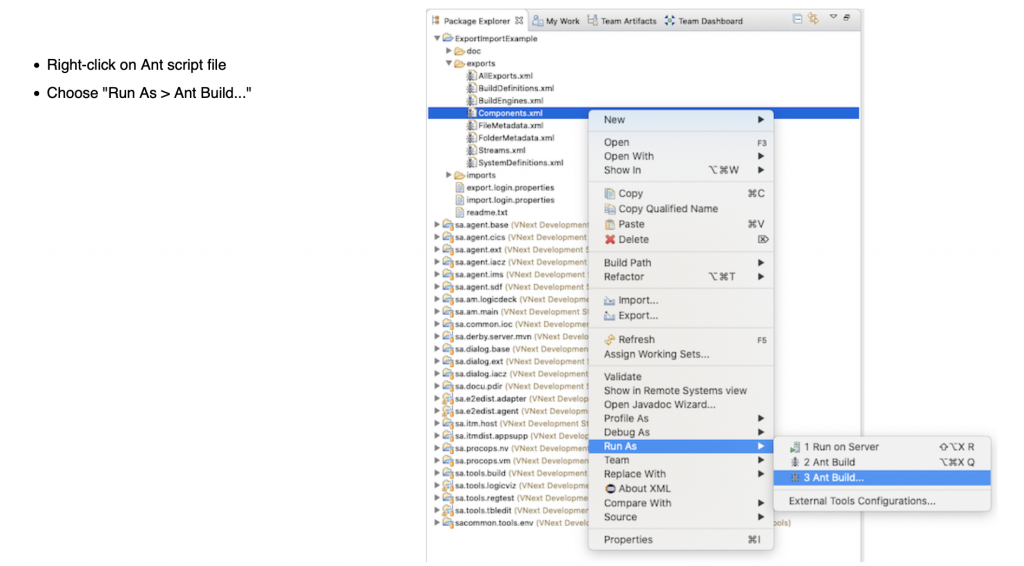
Task: Choose Validate in context menu
Action: pyautogui.click(x=680, y=377)
